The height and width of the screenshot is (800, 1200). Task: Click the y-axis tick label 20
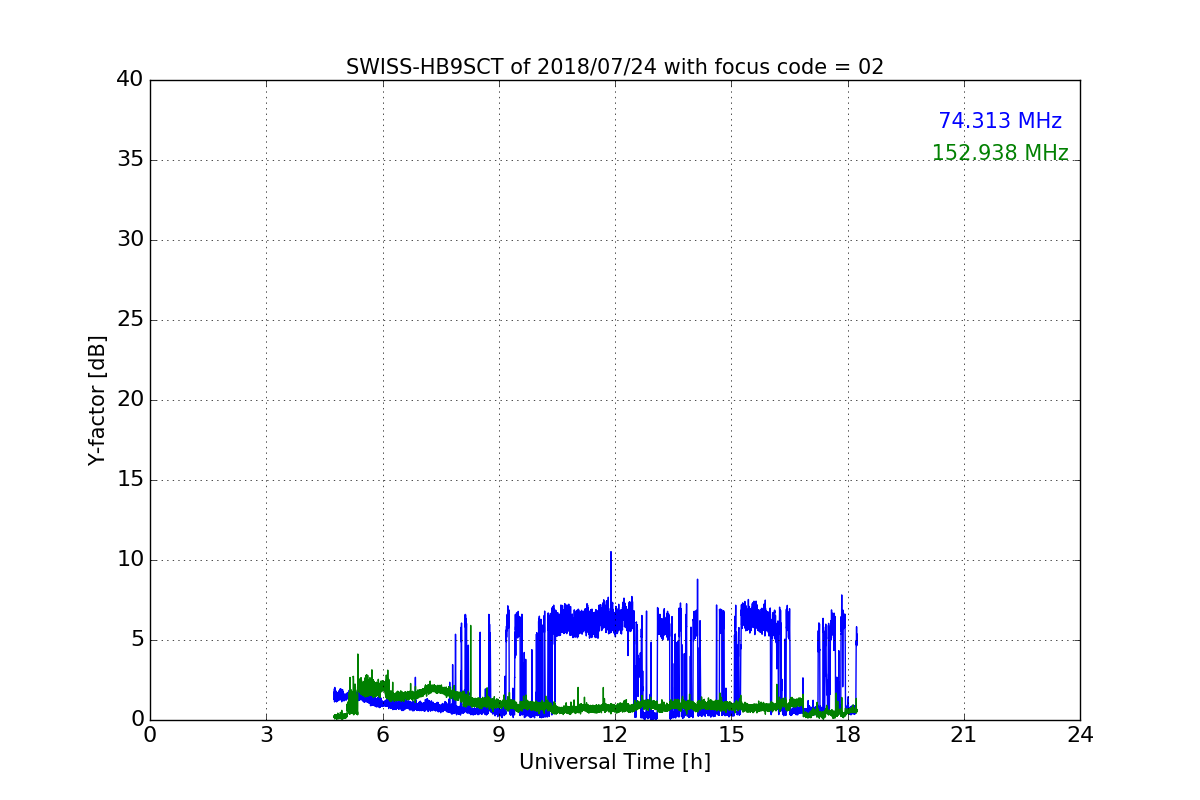click(x=130, y=400)
